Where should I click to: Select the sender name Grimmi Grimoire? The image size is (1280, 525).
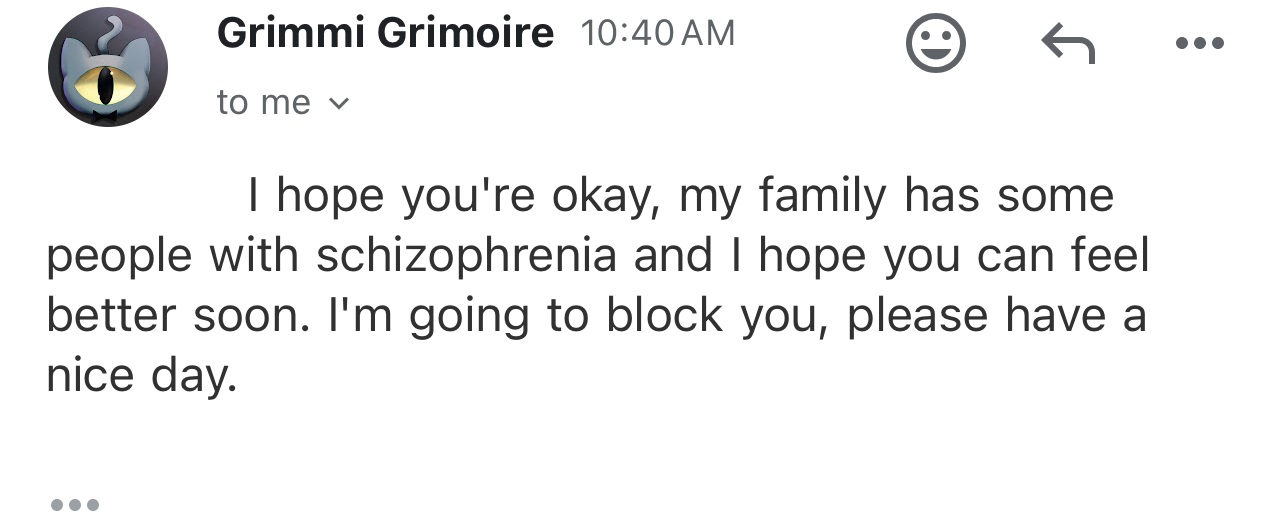pyautogui.click(x=385, y=33)
